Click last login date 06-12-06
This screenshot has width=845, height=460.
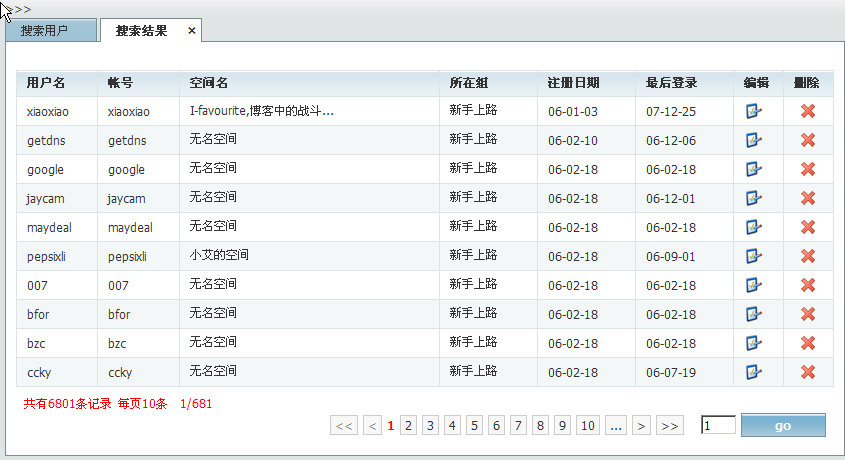pyautogui.click(x=671, y=141)
